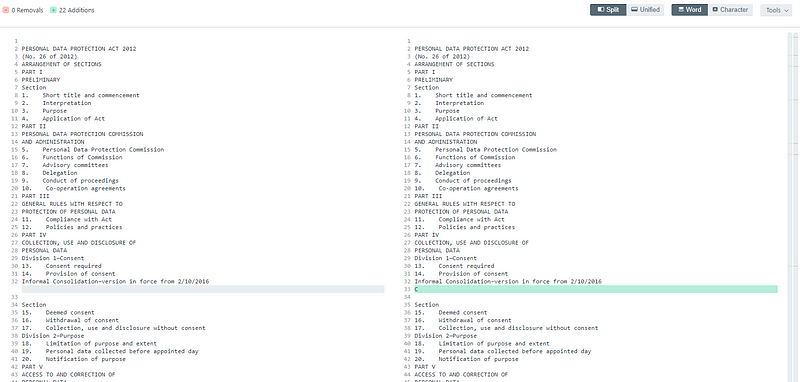The height and width of the screenshot is (382, 800).
Task: Click the '22 Additions' count label
Action: pyautogui.click(x=77, y=10)
